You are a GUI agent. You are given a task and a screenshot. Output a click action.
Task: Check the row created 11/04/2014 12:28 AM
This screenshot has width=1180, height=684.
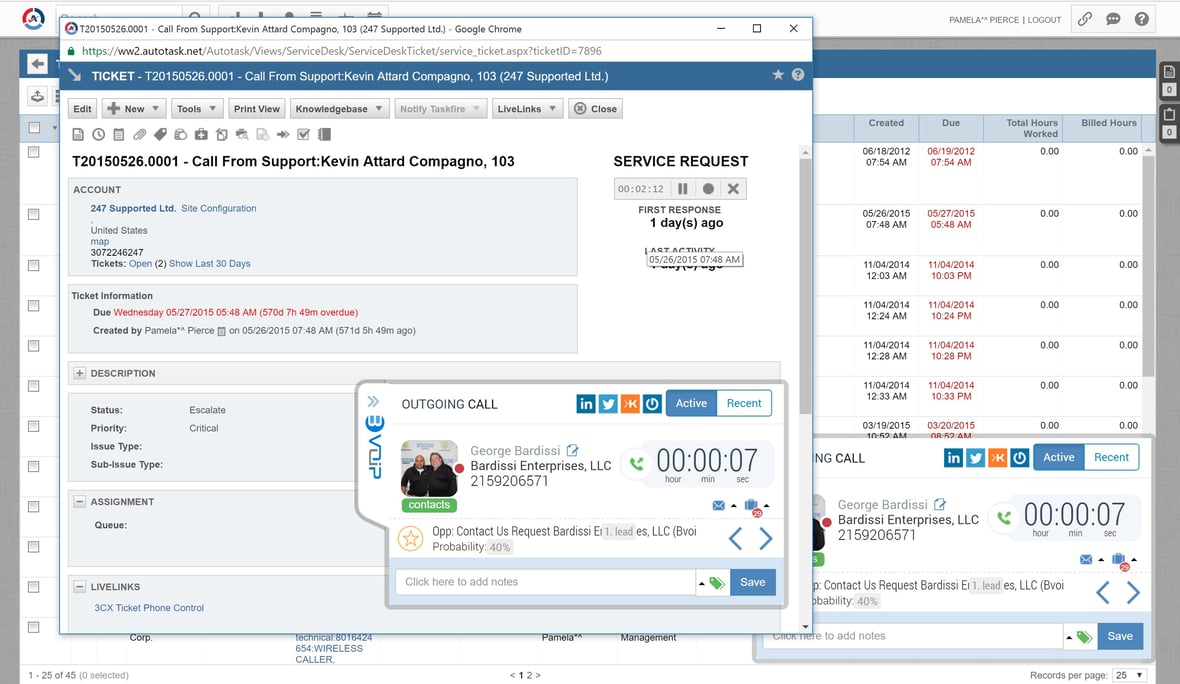[x=34, y=346]
